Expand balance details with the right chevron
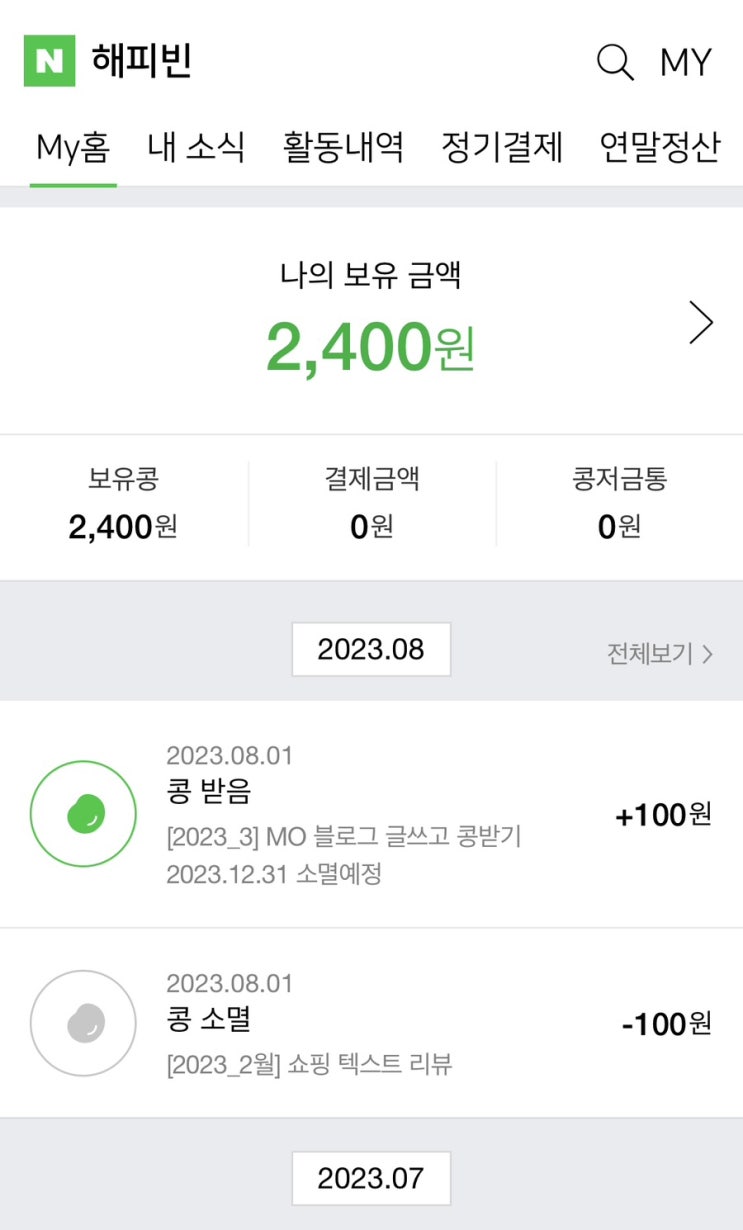This screenshot has width=743, height=1230. tap(701, 323)
